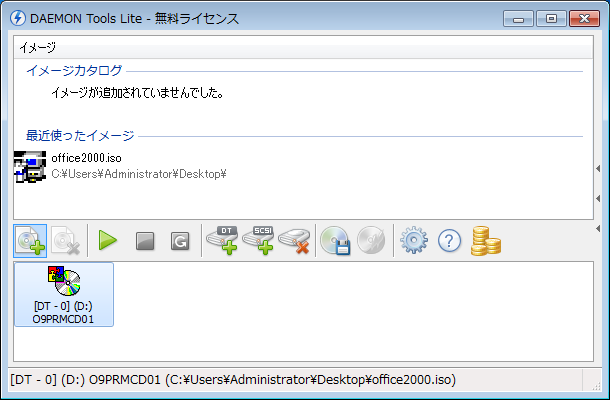Open Preferences with the gear icon
This screenshot has width=610, height=400.
[414, 240]
